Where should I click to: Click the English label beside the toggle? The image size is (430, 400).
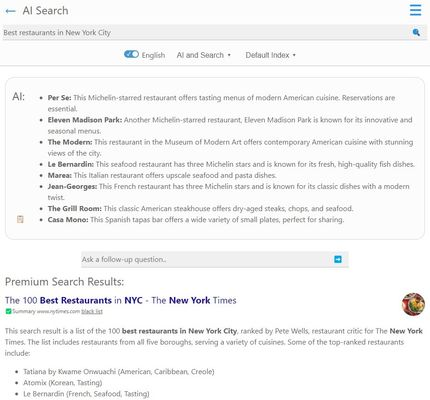pos(153,55)
